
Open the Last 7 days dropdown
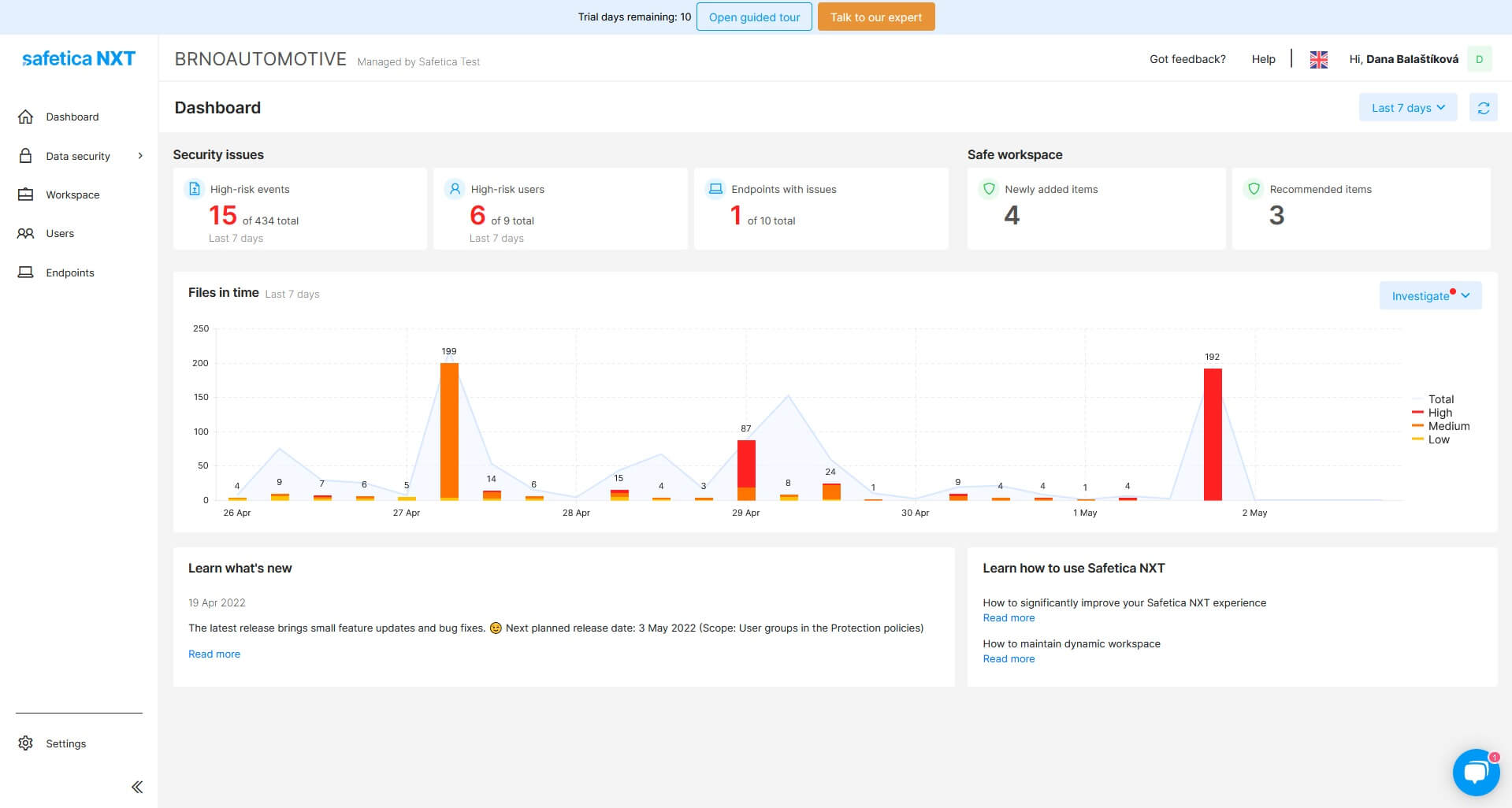[x=1408, y=108]
